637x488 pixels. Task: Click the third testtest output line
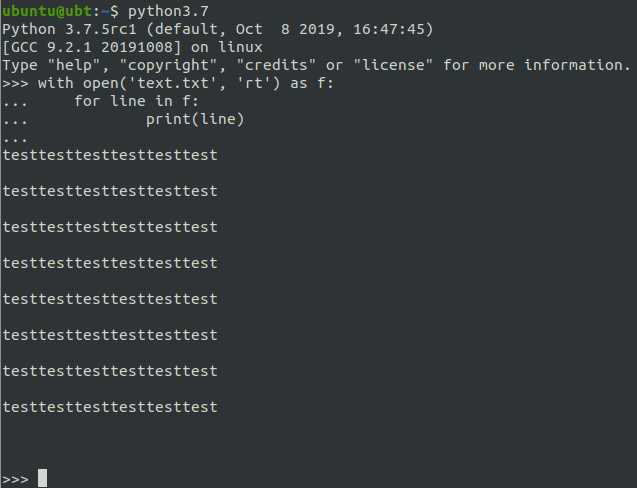[x=110, y=227]
